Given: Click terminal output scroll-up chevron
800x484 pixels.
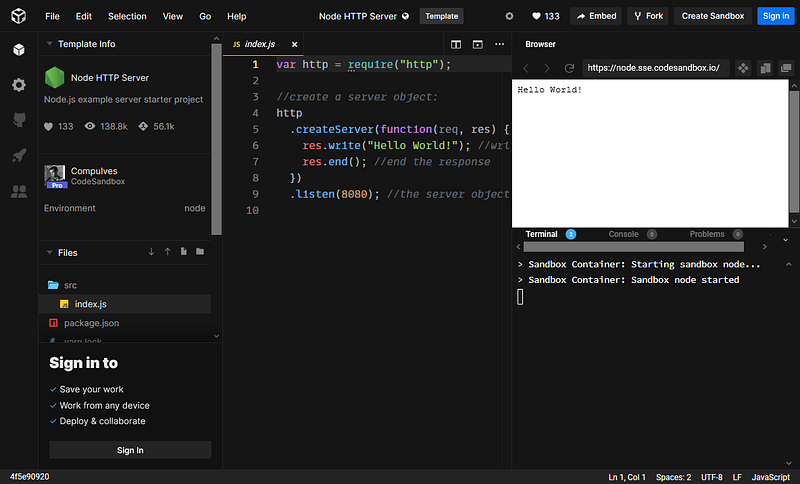Looking at the screenshot, I should (x=789, y=264).
